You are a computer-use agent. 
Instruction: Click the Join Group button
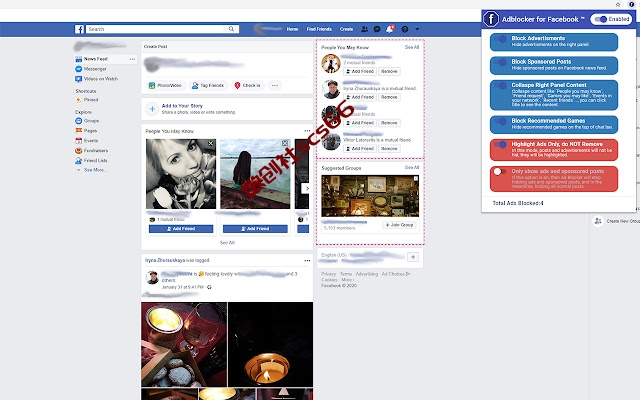399,225
